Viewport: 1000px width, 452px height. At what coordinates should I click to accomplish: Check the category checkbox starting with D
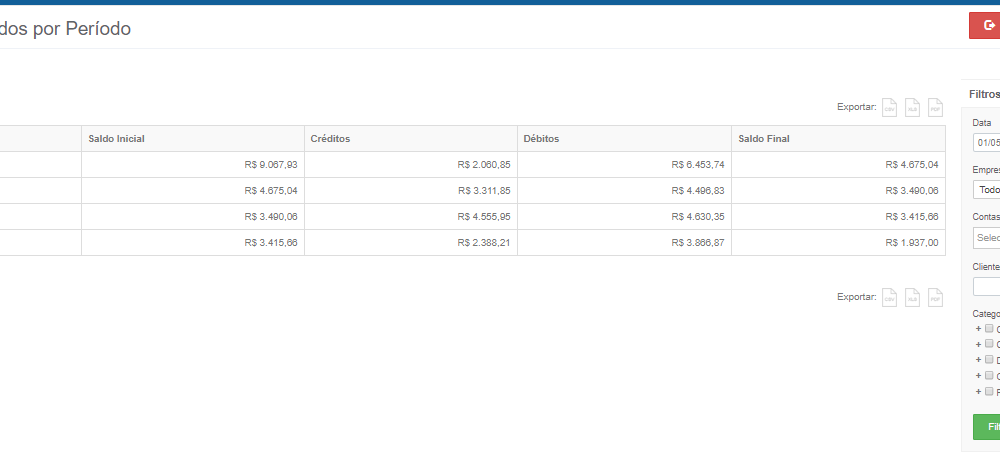989,360
